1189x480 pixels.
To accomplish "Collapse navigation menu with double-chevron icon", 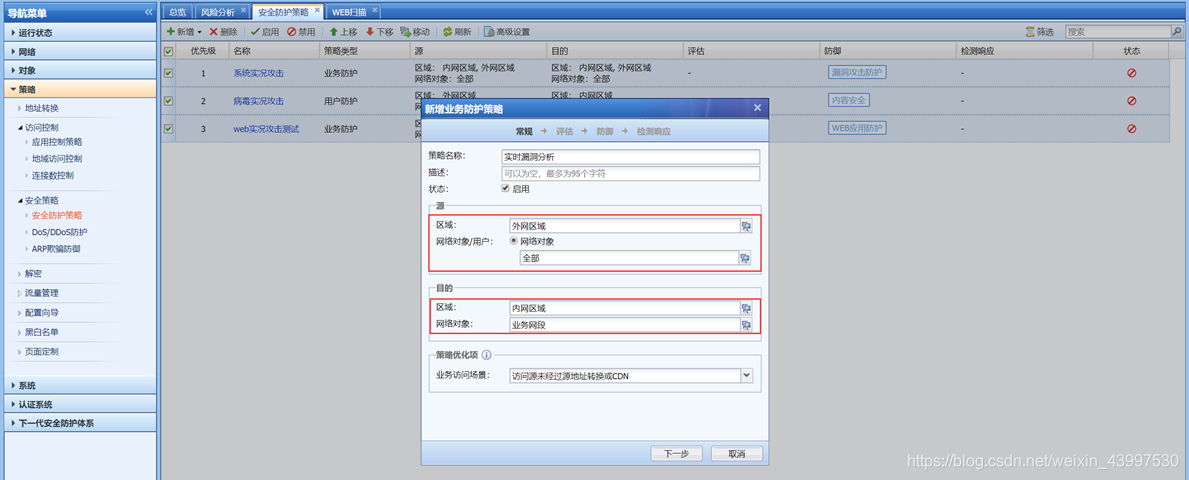I will (x=148, y=12).
